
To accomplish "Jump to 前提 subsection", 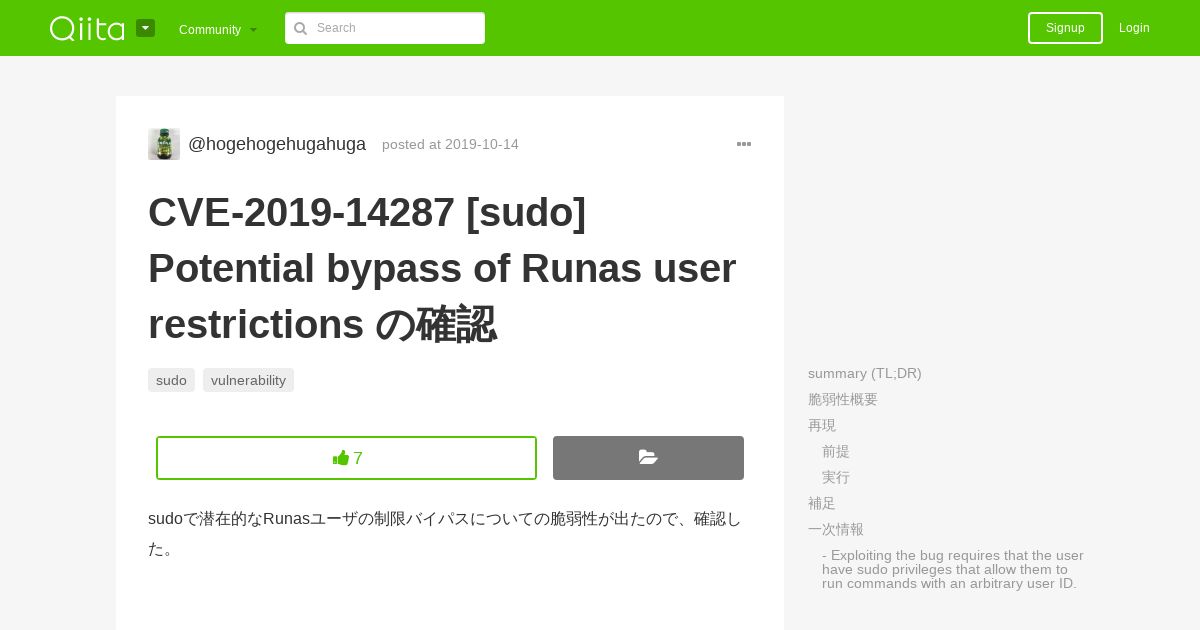I will coord(836,451).
